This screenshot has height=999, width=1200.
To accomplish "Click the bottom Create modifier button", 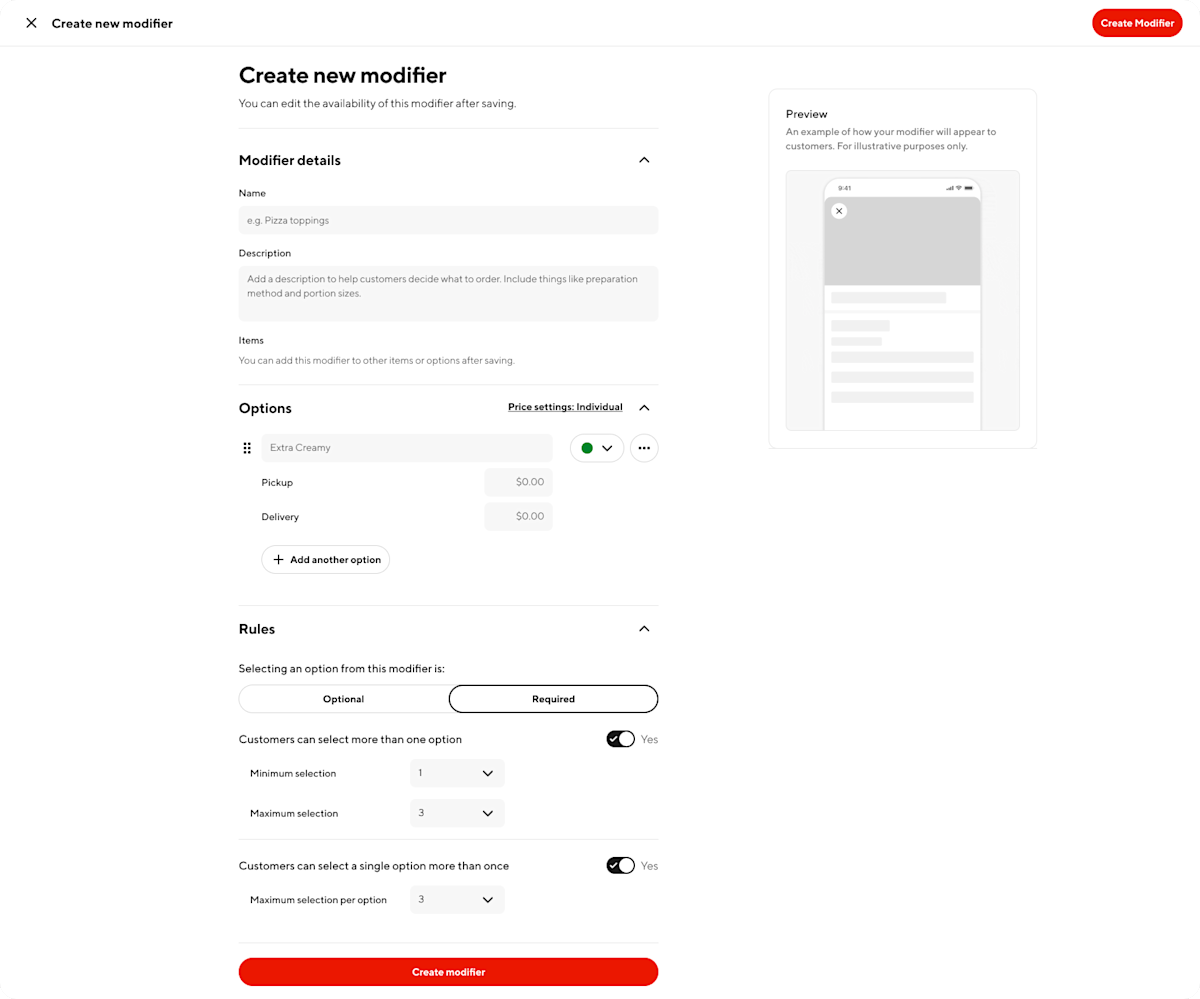I will click(x=448, y=972).
